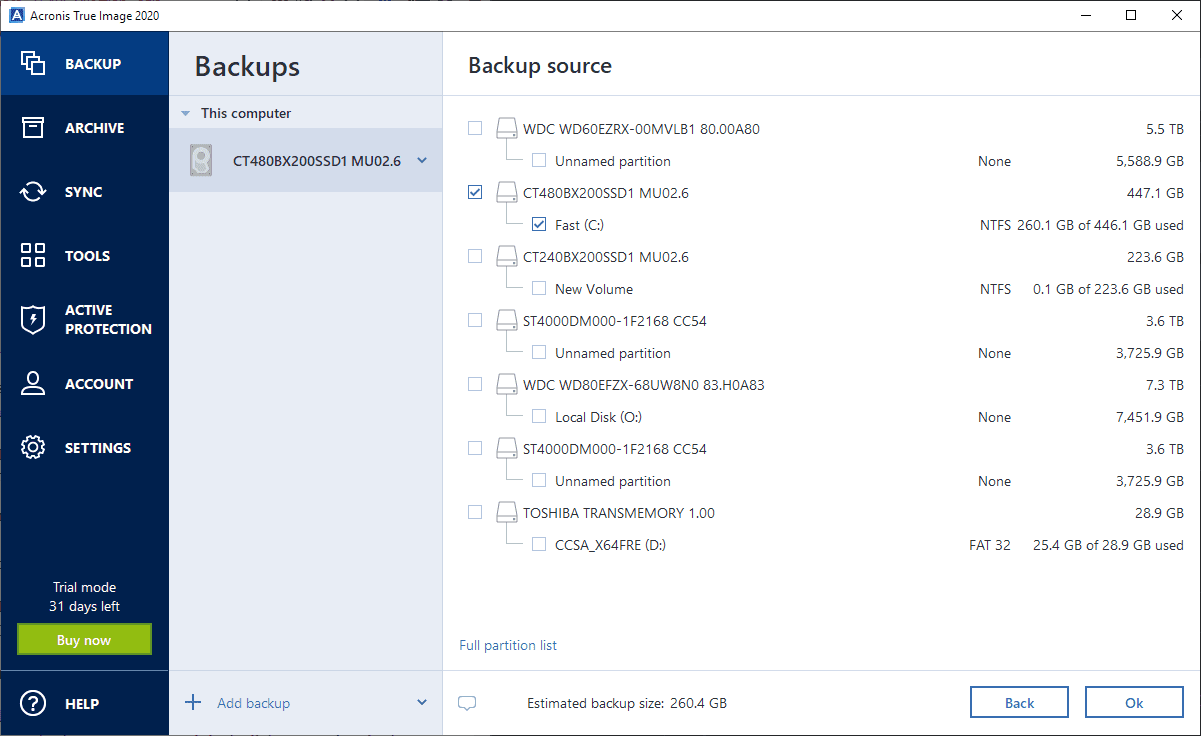Check the New Volume partition checkbox
1201x736 pixels.
(x=539, y=288)
